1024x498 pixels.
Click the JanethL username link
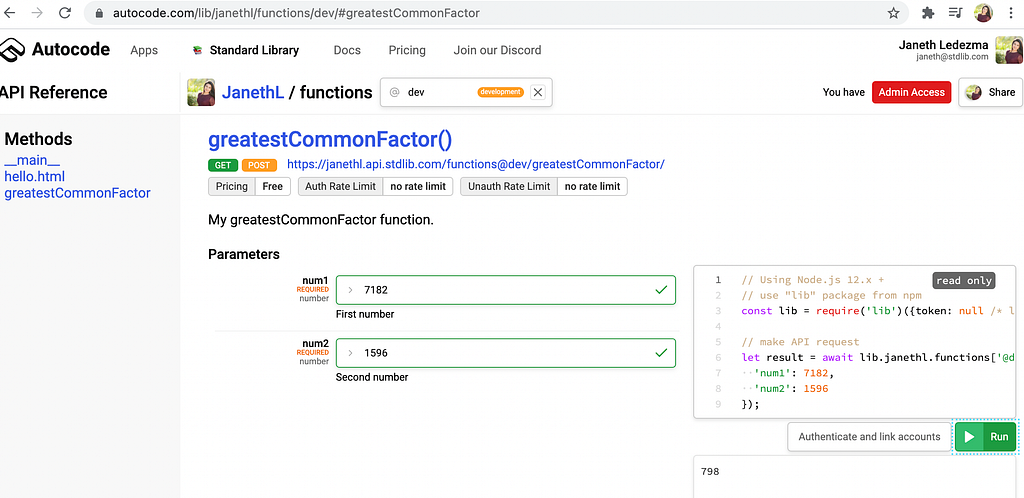point(253,92)
